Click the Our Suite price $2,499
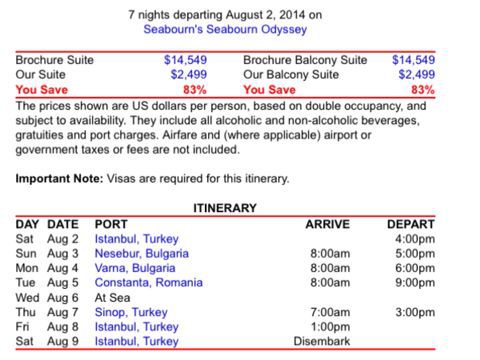 tap(189, 74)
